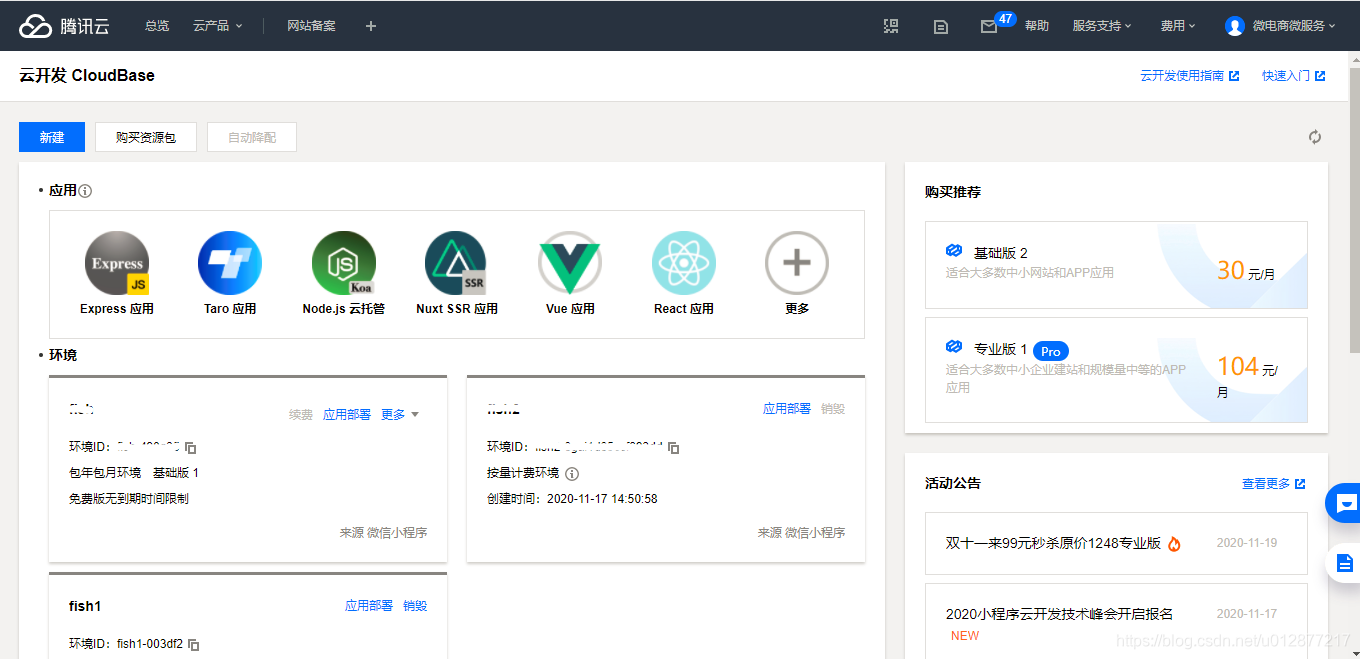
Task: Click the fire icon on 双十一 announcement
Action: click(1174, 544)
